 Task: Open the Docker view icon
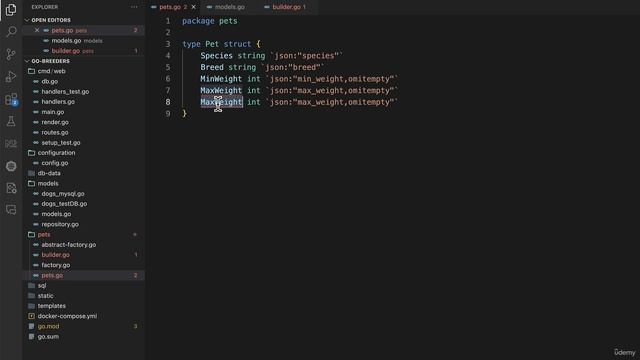point(11,144)
